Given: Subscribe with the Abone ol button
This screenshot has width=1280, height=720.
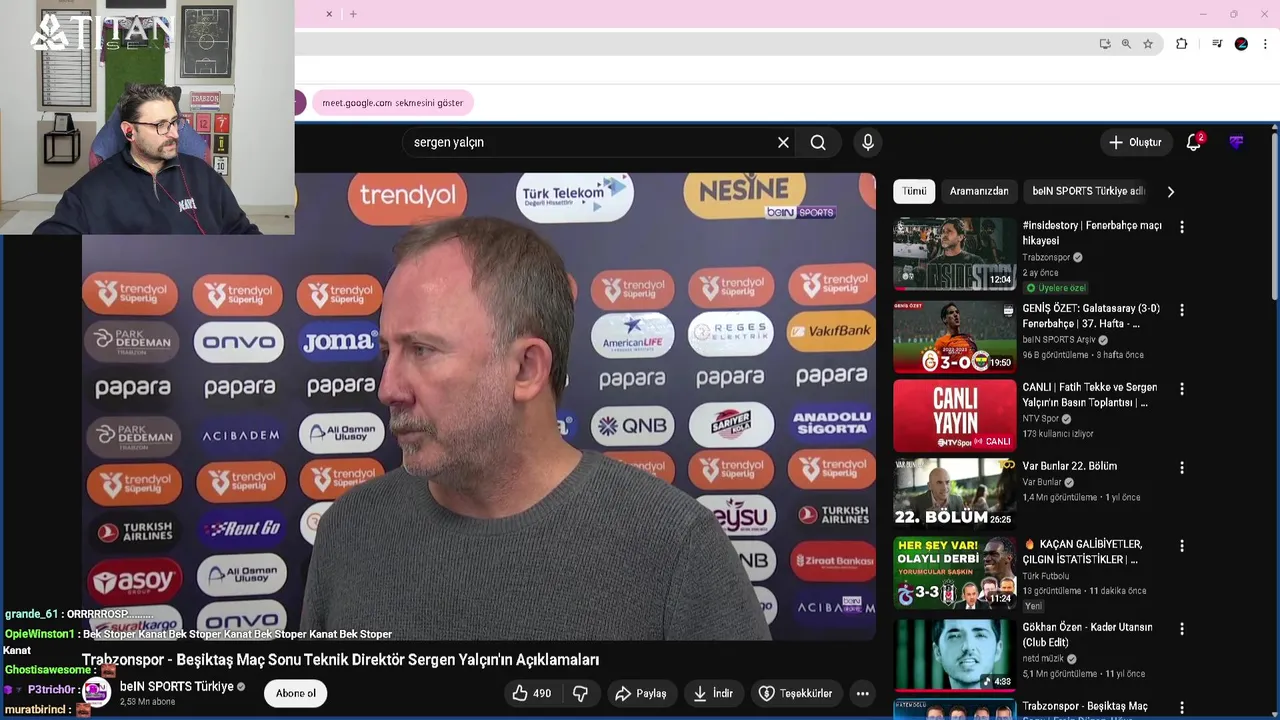Looking at the screenshot, I should tap(296, 693).
